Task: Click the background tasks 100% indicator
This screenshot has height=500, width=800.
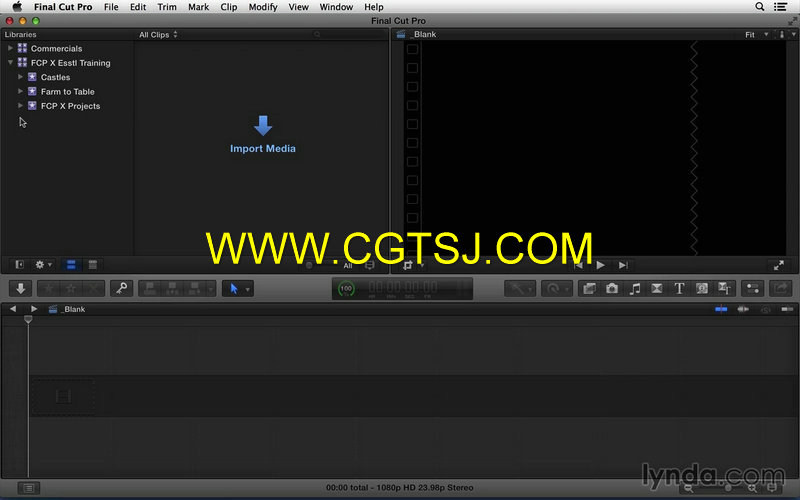Action: 346,289
